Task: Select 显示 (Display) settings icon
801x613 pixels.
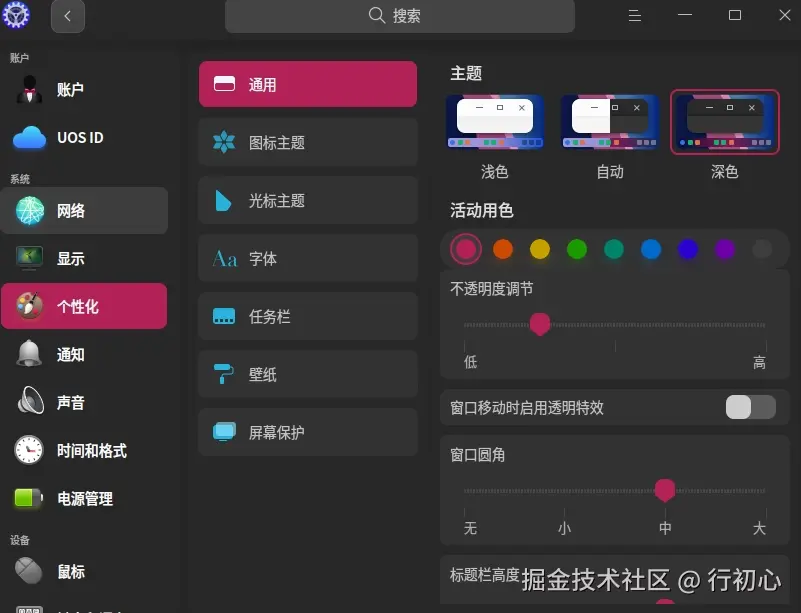Action: [28, 258]
